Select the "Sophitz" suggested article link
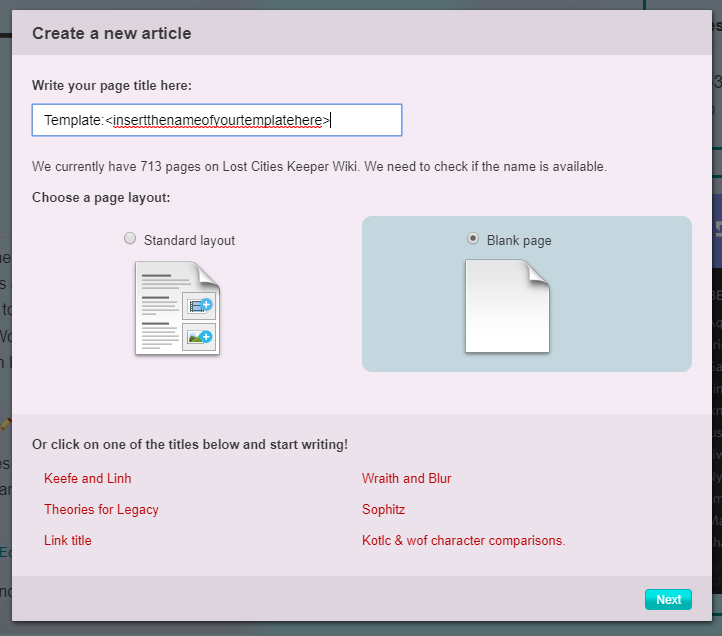Image resolution: width=722 pixels, height=636 pixels. [384, 510]
